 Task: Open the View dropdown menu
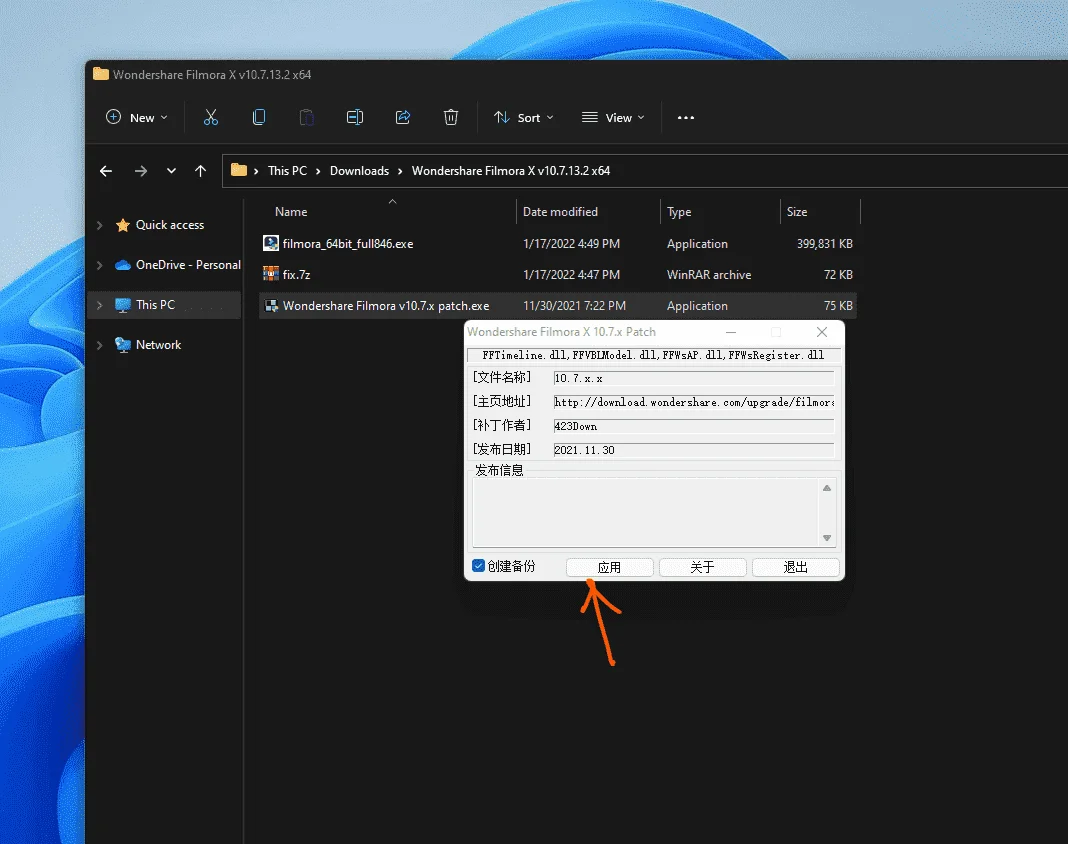coord(613,117)
